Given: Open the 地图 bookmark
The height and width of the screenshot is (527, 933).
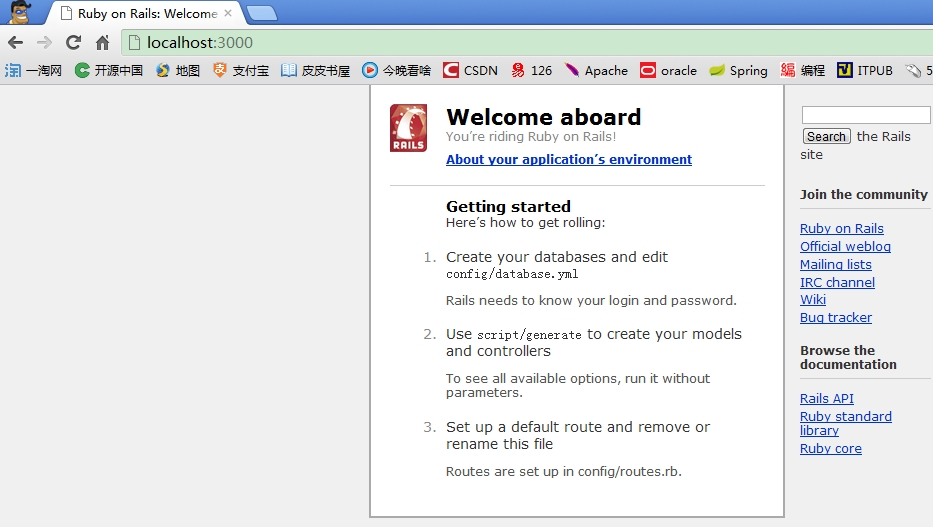Looking at the screenshot, I should click(x=178, y=71).
